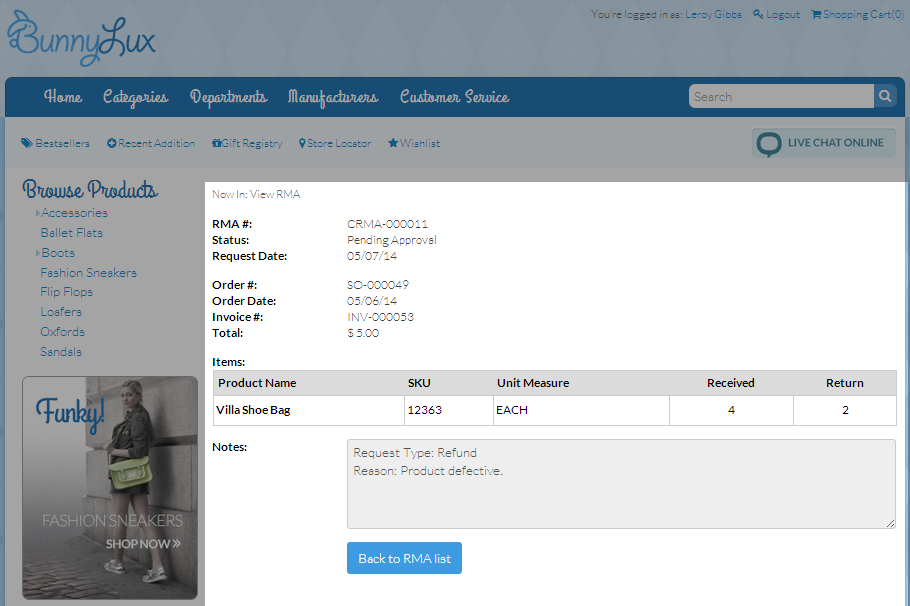The height and width of the screenshot is (606, 910).
Task: Open the Categories menu
Action: (135, 97)
